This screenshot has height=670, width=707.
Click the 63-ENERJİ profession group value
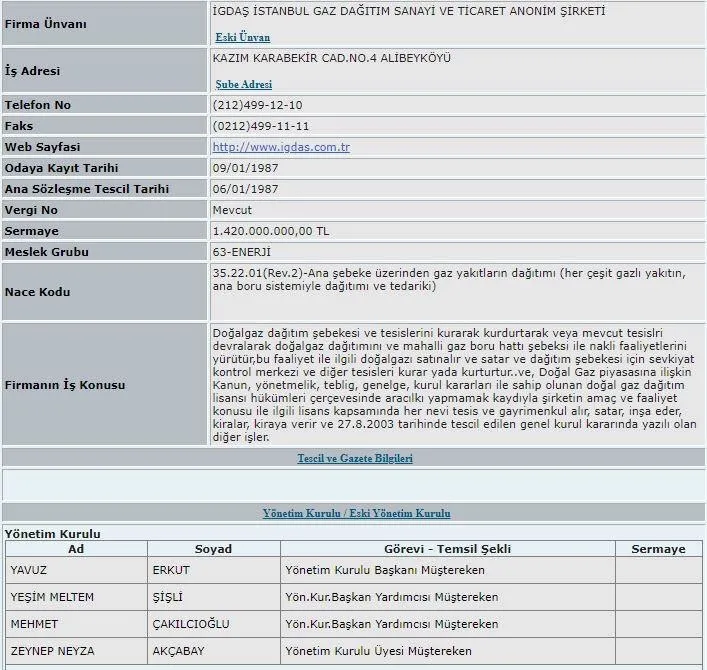pos(242,251)
